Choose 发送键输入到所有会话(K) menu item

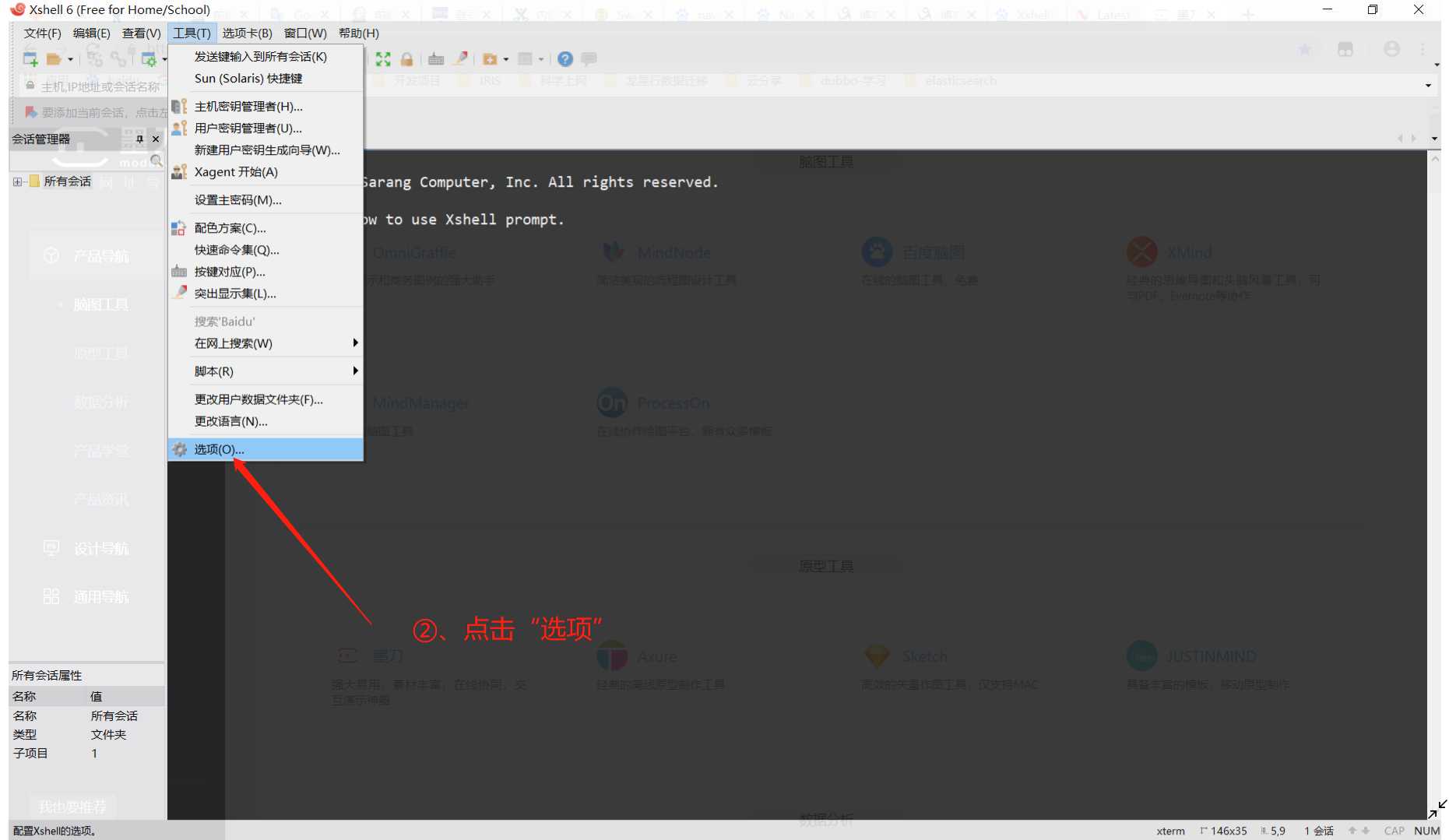(x=266, y=57)
